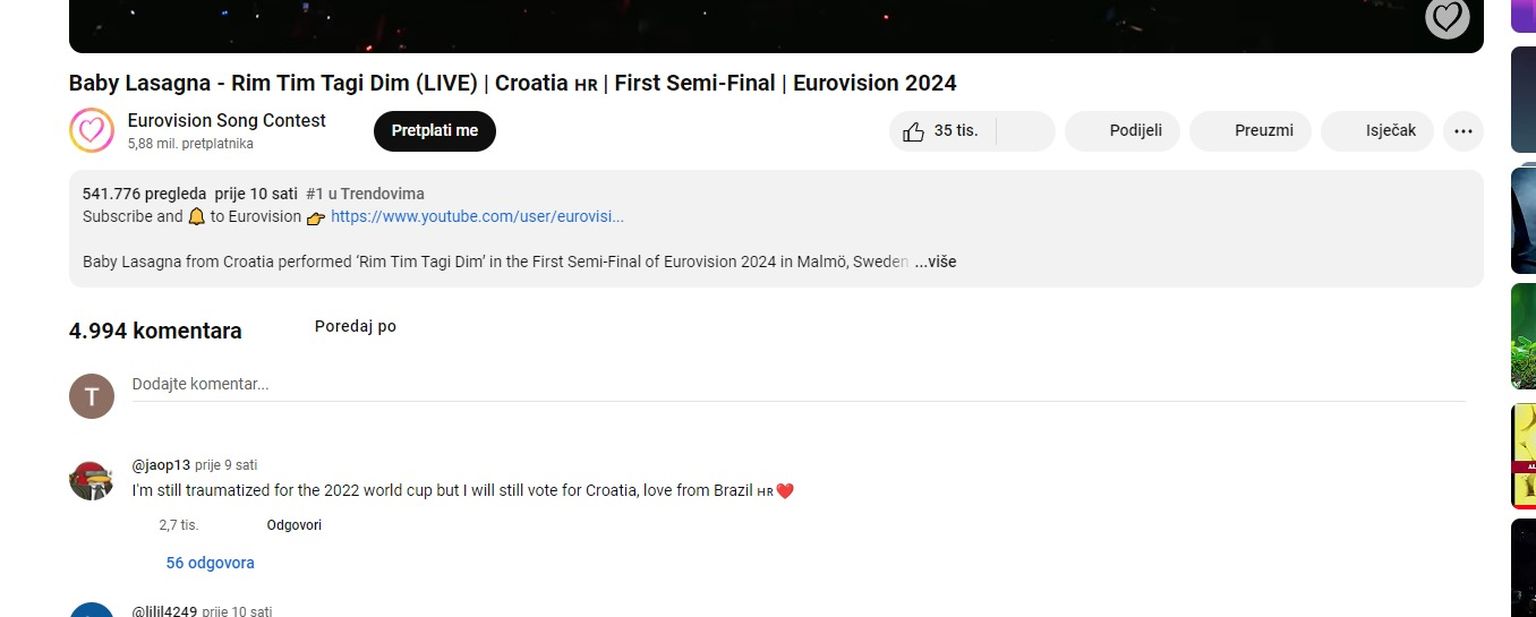Click the heart icon on the video
Viewport: 1536px width, 617px height.
pyautogui.click(x=1446, y=17)
